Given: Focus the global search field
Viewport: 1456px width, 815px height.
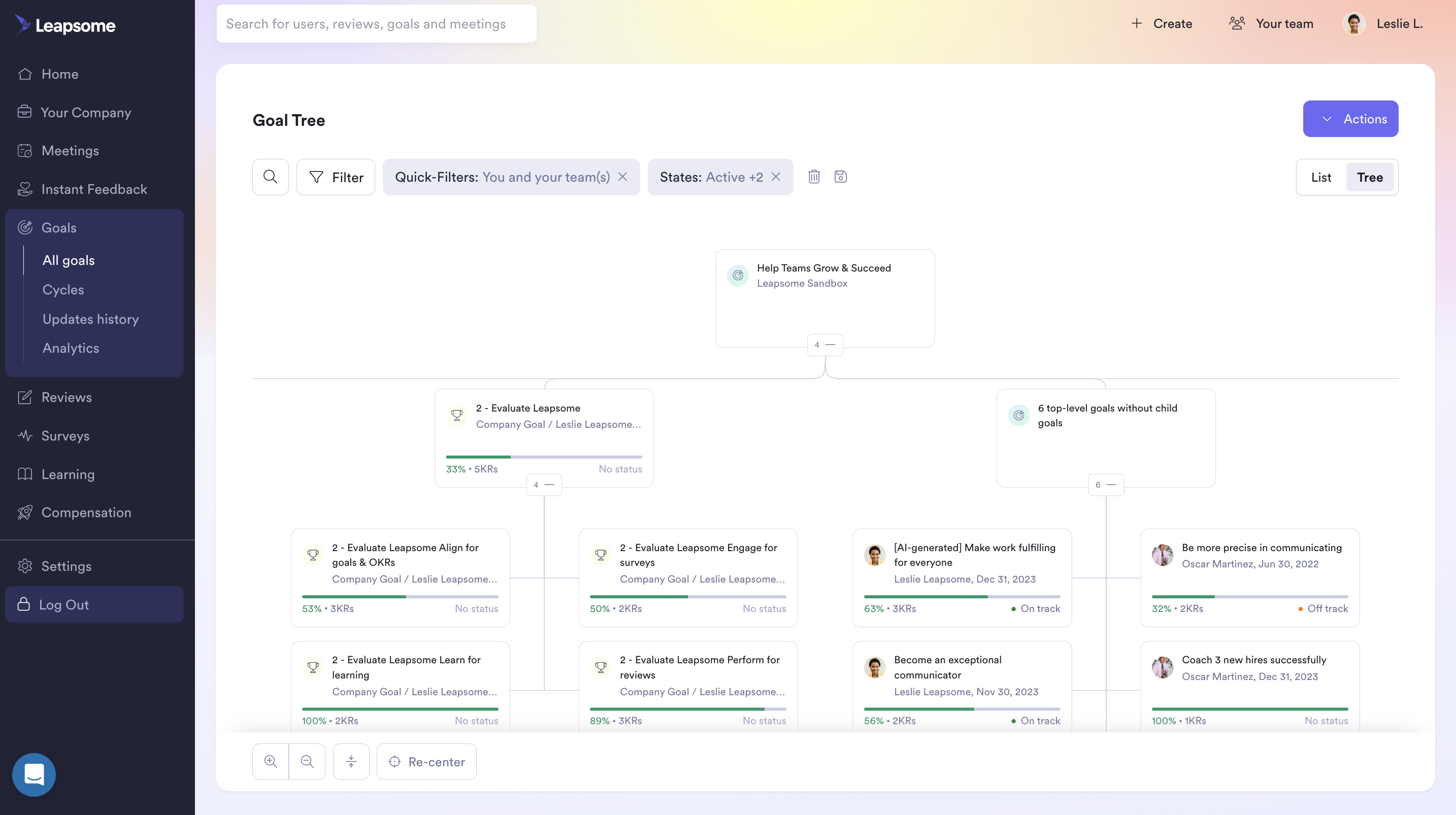Looking at the screenshot, I should pyautogui.click(x=376, y=24).
